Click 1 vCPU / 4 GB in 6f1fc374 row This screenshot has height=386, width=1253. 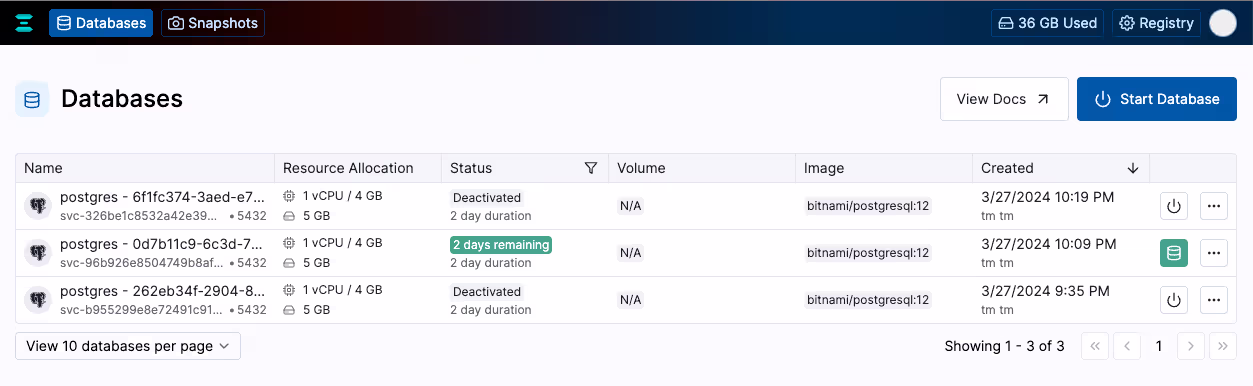tap(343, 196)
